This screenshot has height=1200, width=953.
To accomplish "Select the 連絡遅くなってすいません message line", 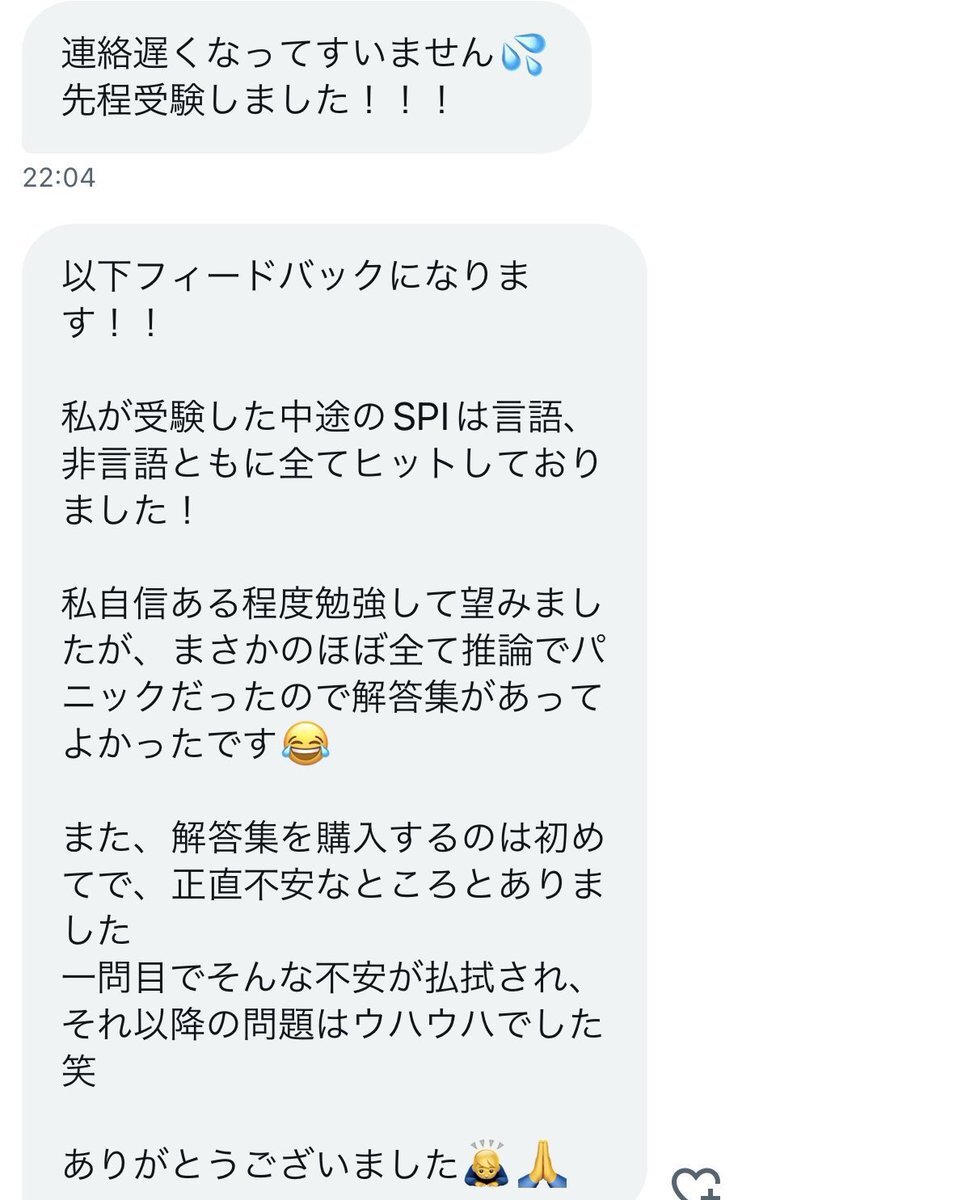I will [278, 55].
